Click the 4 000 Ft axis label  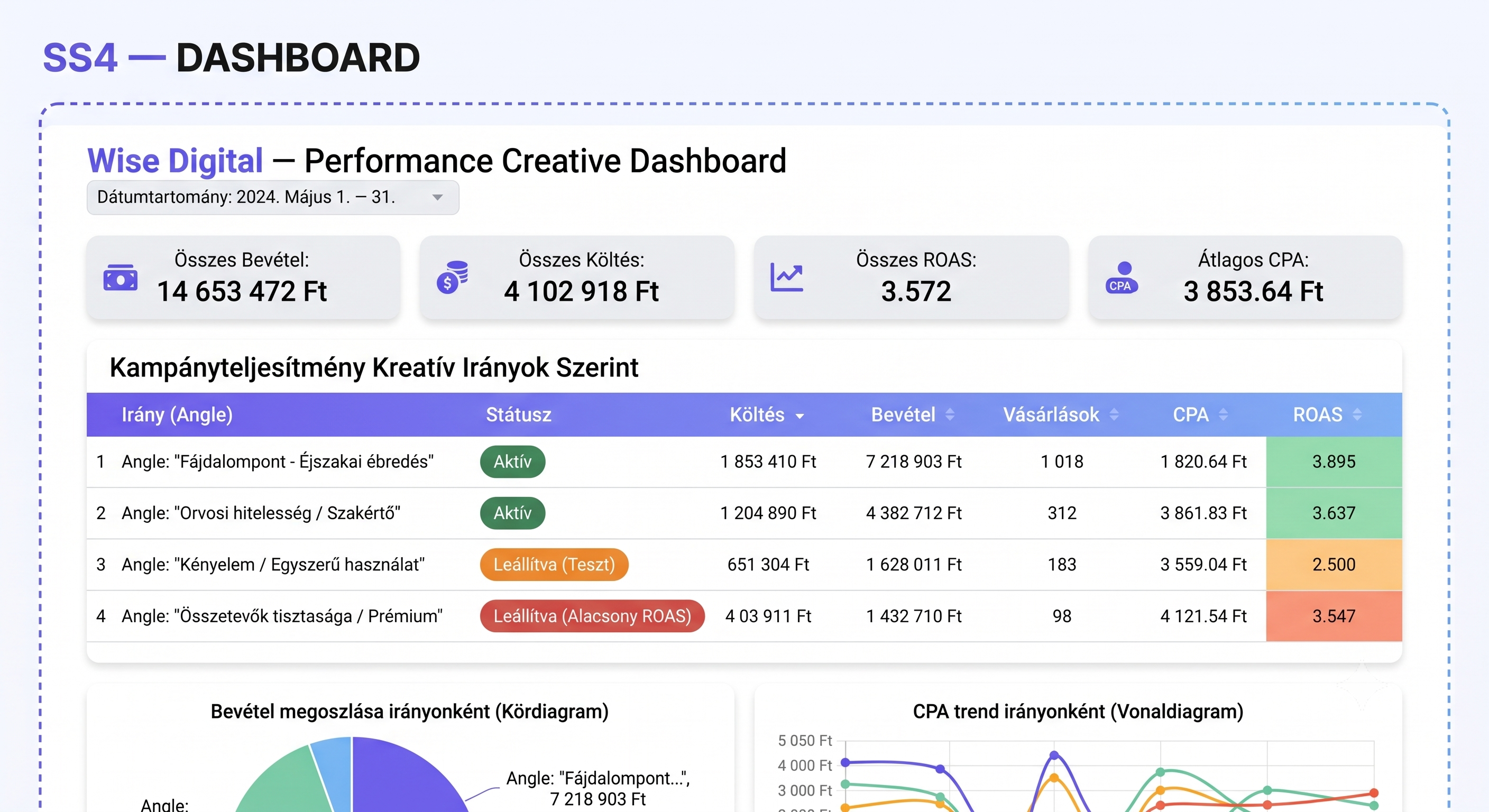click(805, 766)
